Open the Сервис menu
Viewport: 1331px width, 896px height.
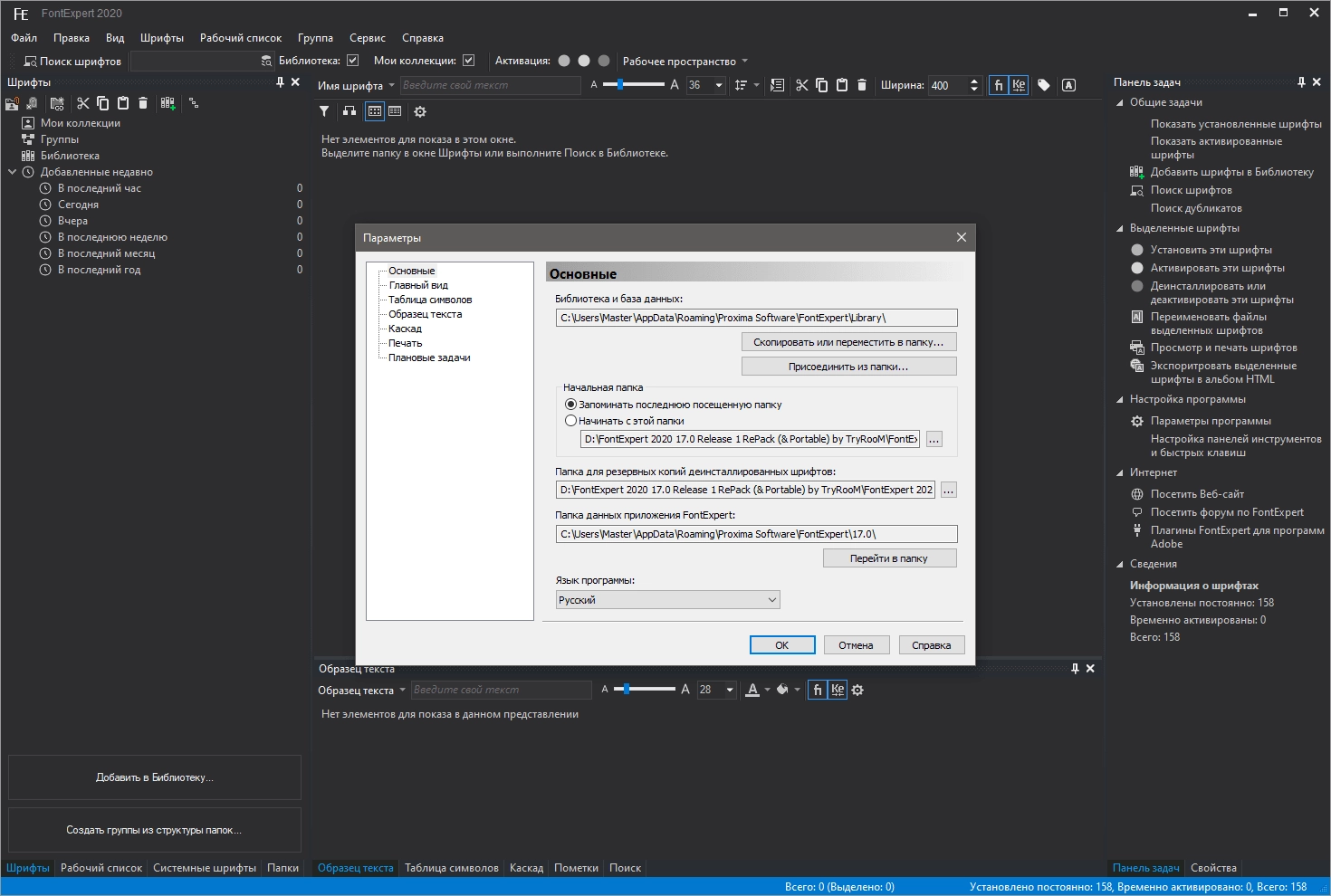point(368,38)
